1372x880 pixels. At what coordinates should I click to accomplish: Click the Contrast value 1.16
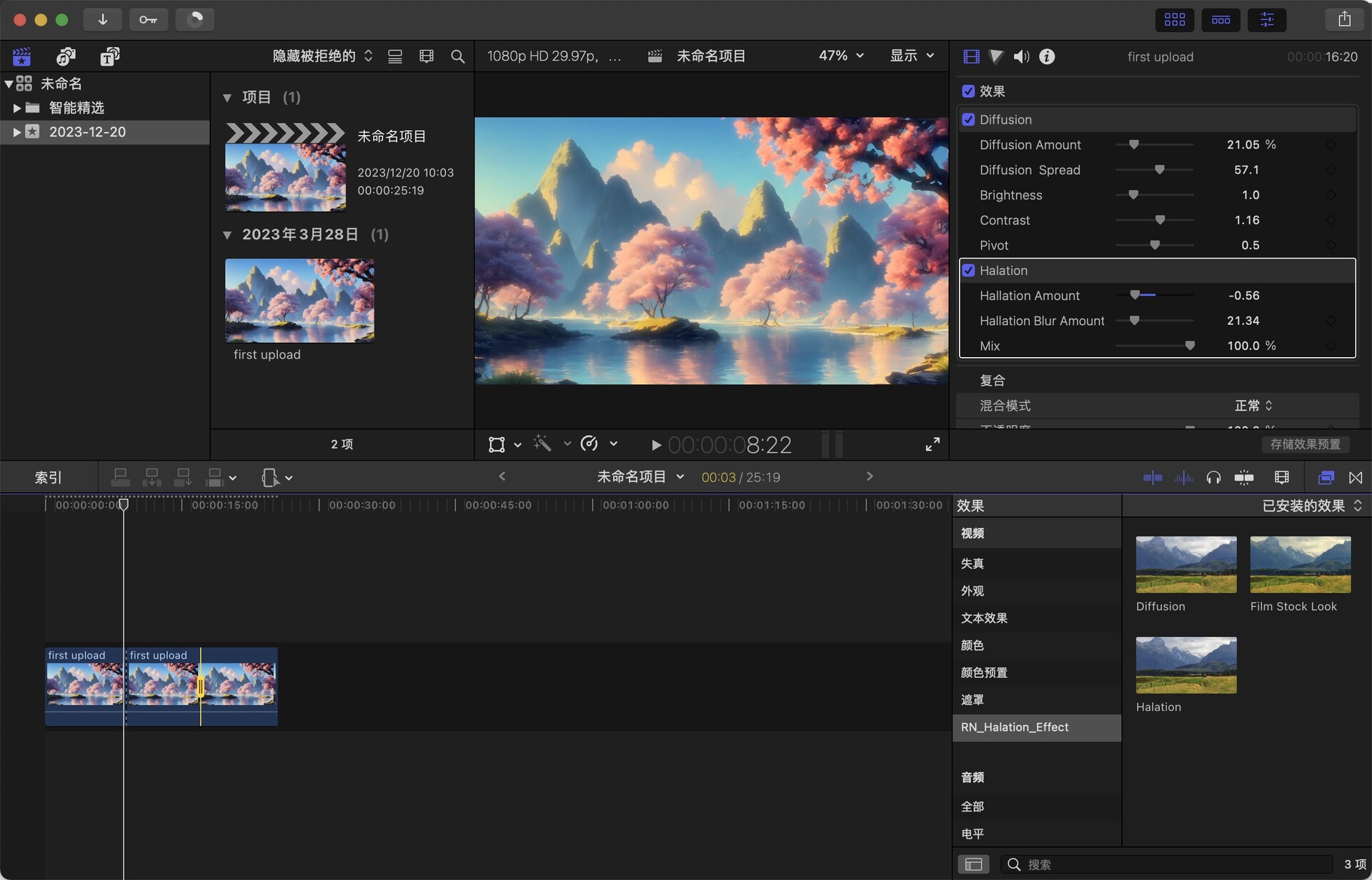point(1247,220)
